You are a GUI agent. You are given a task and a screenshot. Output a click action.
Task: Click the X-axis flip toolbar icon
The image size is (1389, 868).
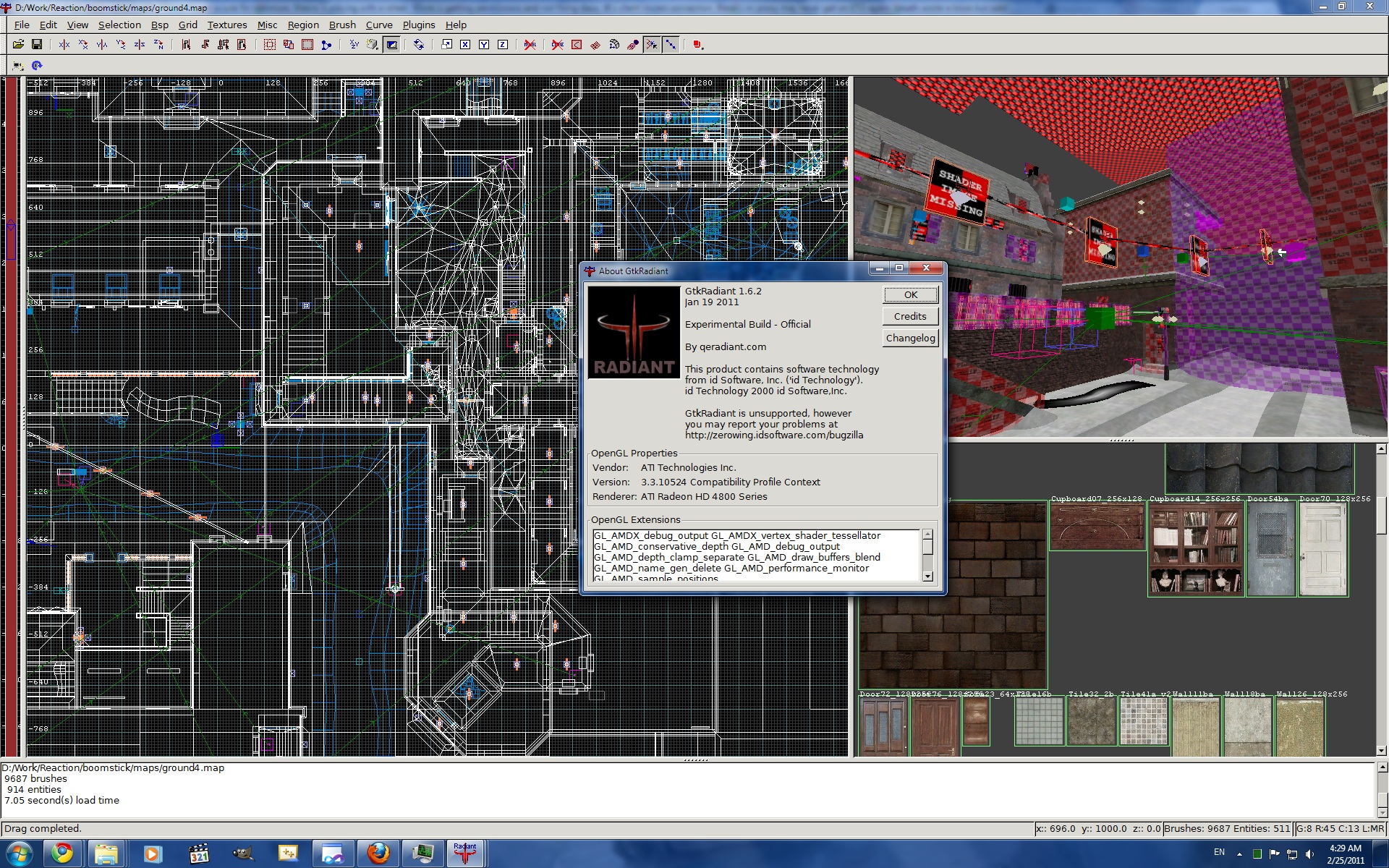64,45
